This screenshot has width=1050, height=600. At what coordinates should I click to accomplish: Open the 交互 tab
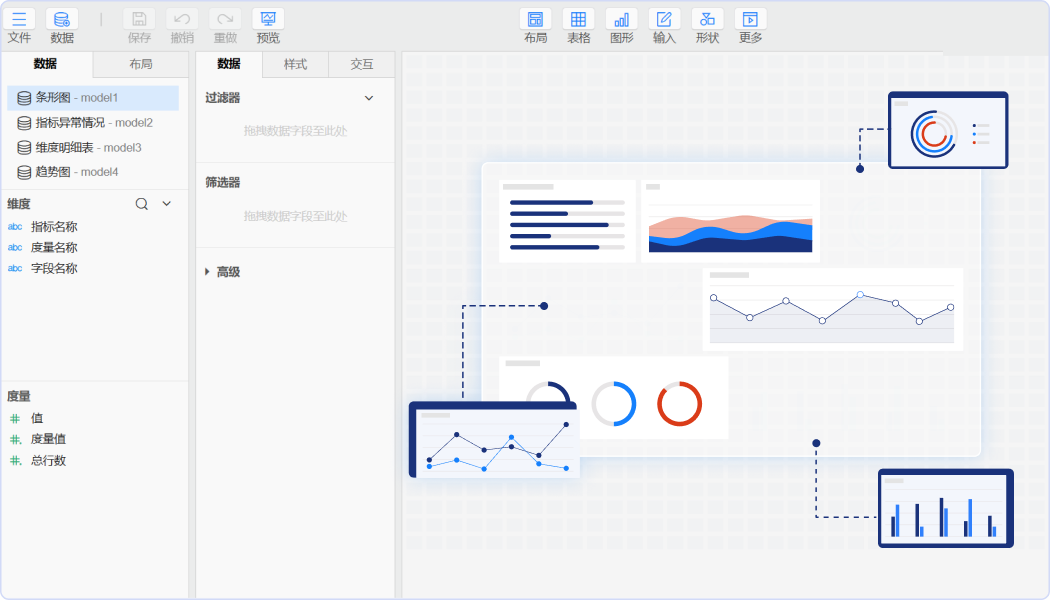pyautogui.click(x=361, y=64)
